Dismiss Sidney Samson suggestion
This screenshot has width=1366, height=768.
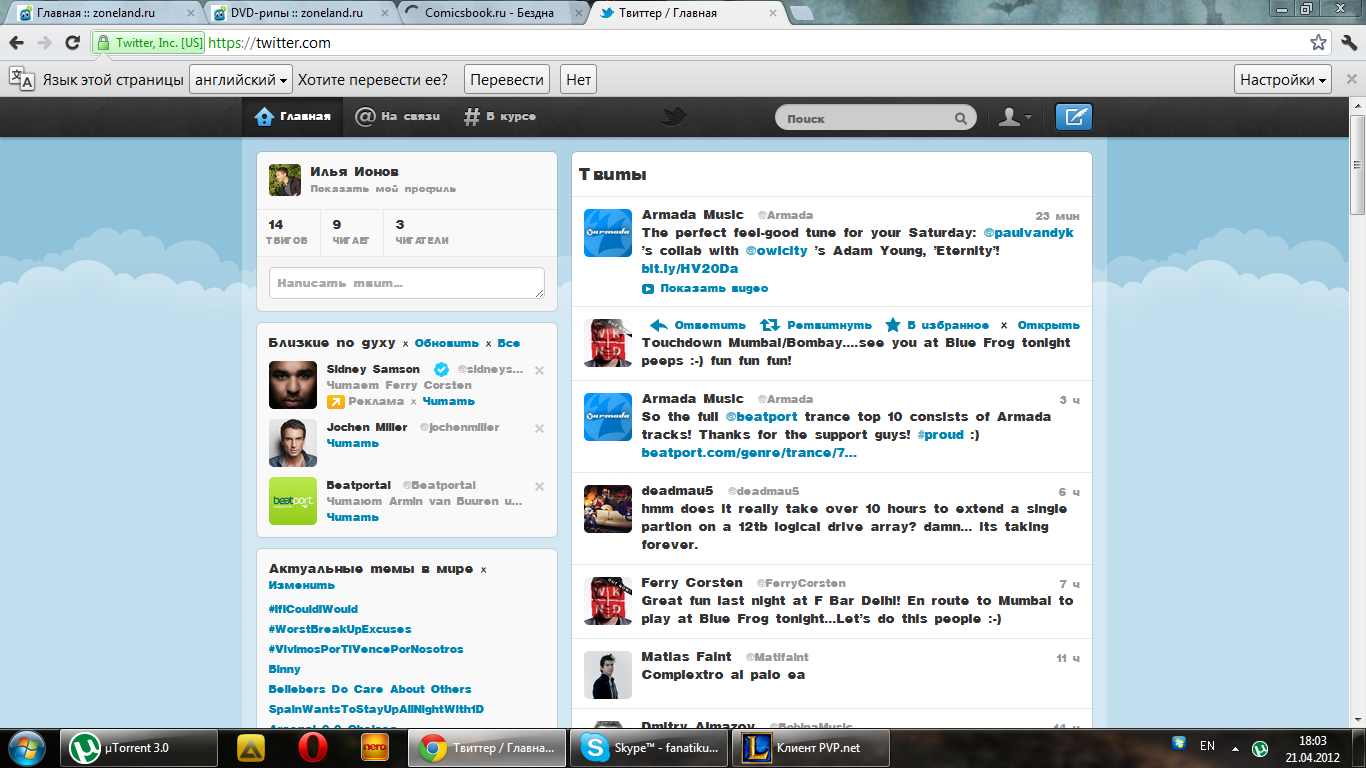pos(540,371)
